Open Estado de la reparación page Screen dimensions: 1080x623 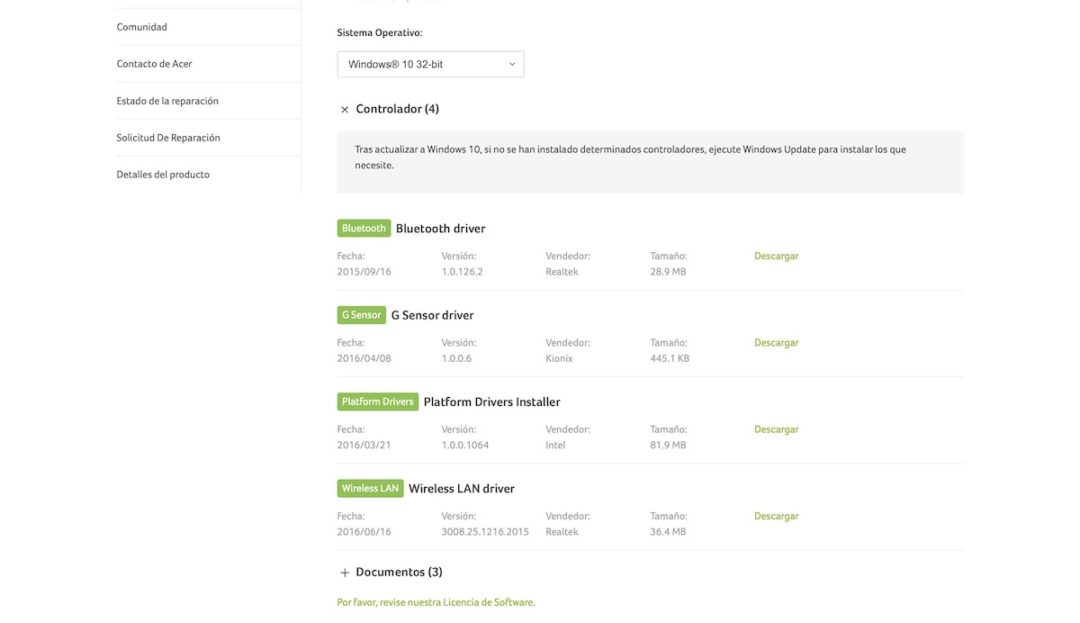point(167,101)
